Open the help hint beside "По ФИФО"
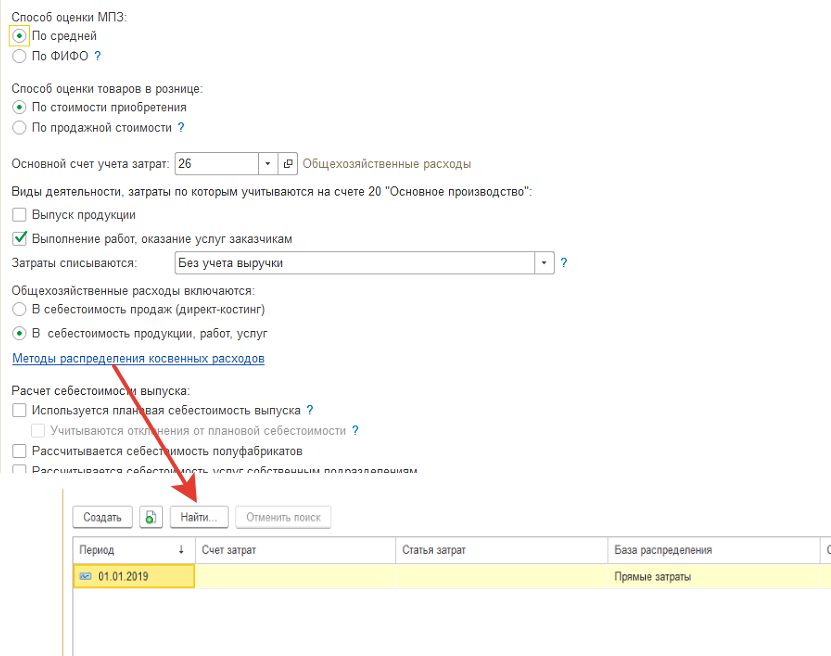The width and height of the screenshot is (831, 656). [98, 56]
